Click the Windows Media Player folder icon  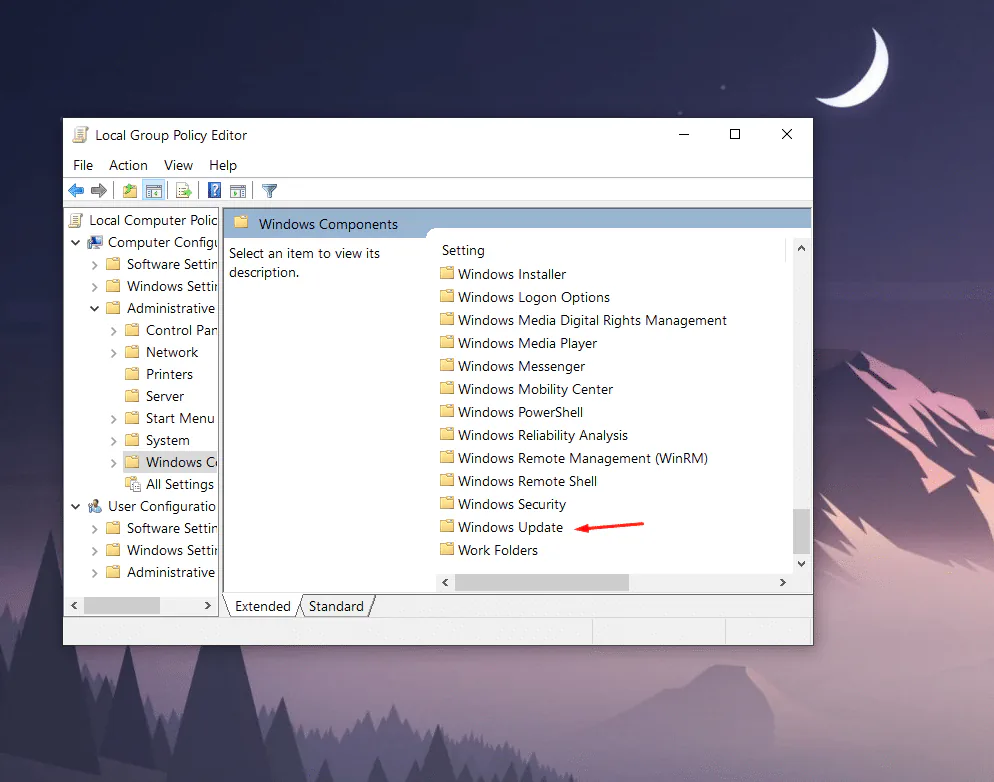click(x=447, y=342)
